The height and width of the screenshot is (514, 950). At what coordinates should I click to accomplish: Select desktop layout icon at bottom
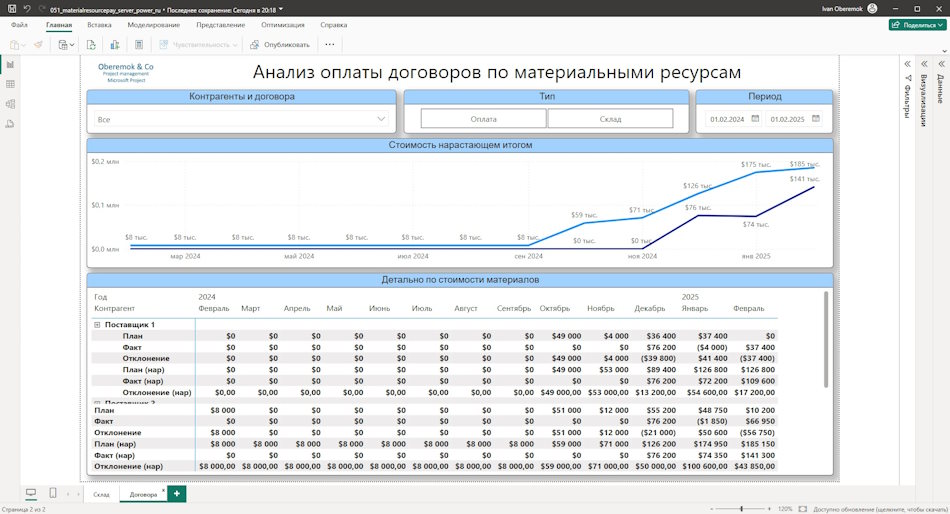(31, 493)
